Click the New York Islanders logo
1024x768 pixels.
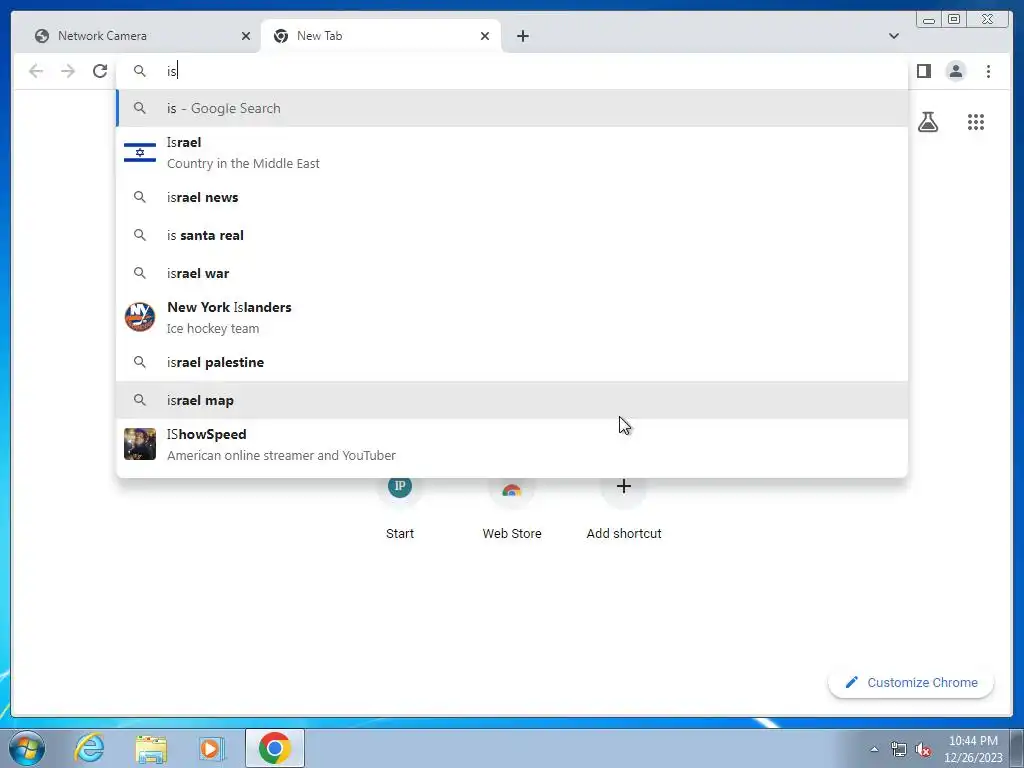point(140,317)
